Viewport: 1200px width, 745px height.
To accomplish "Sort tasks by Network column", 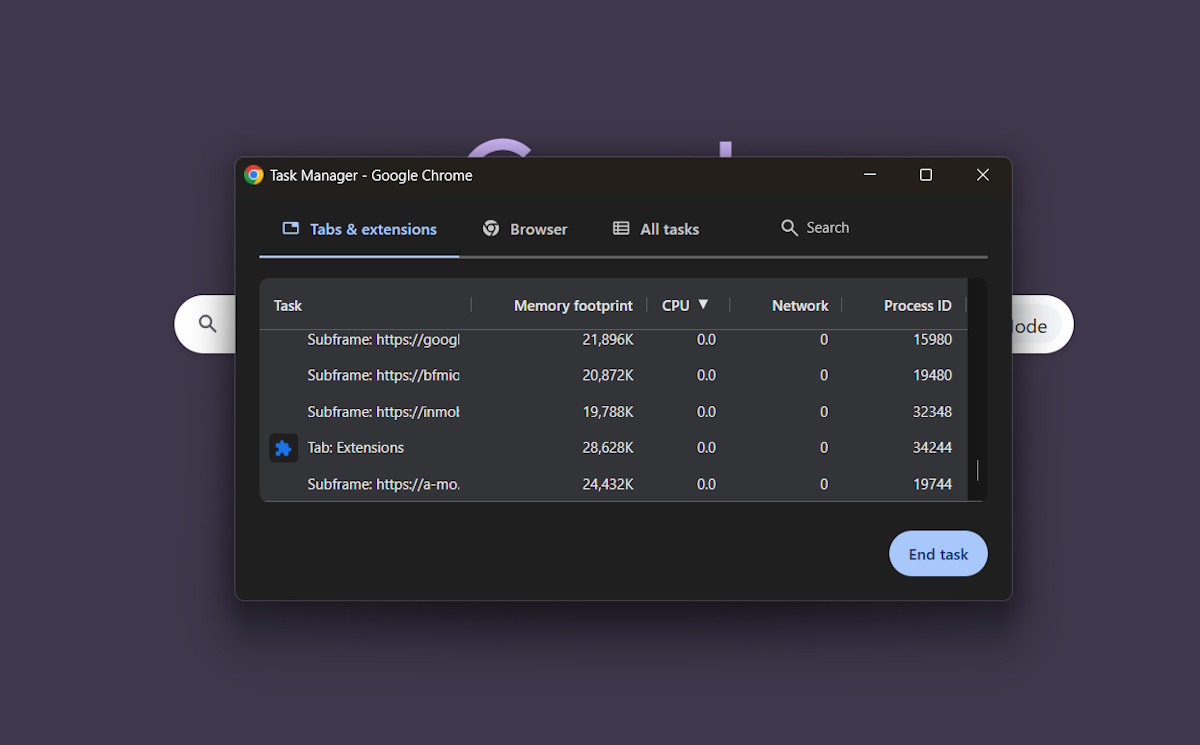I will (800, 305).
